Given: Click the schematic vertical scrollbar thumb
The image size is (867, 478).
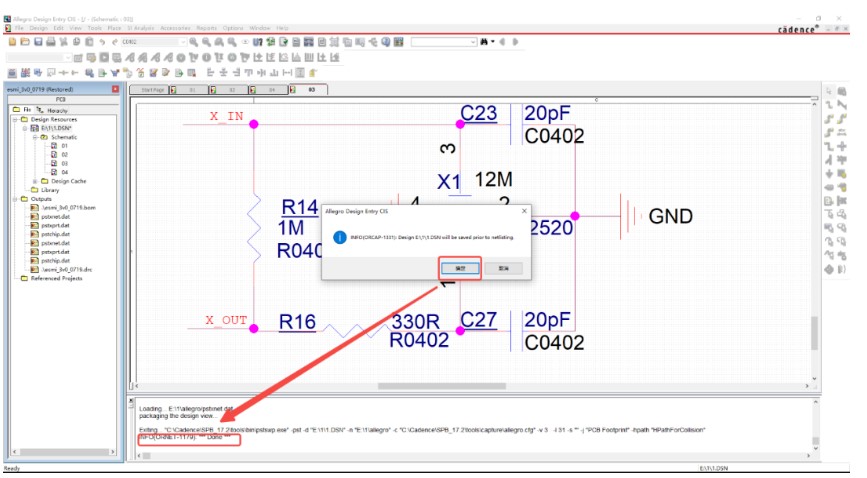Looking at the screenshot, I should coord(814,333).
